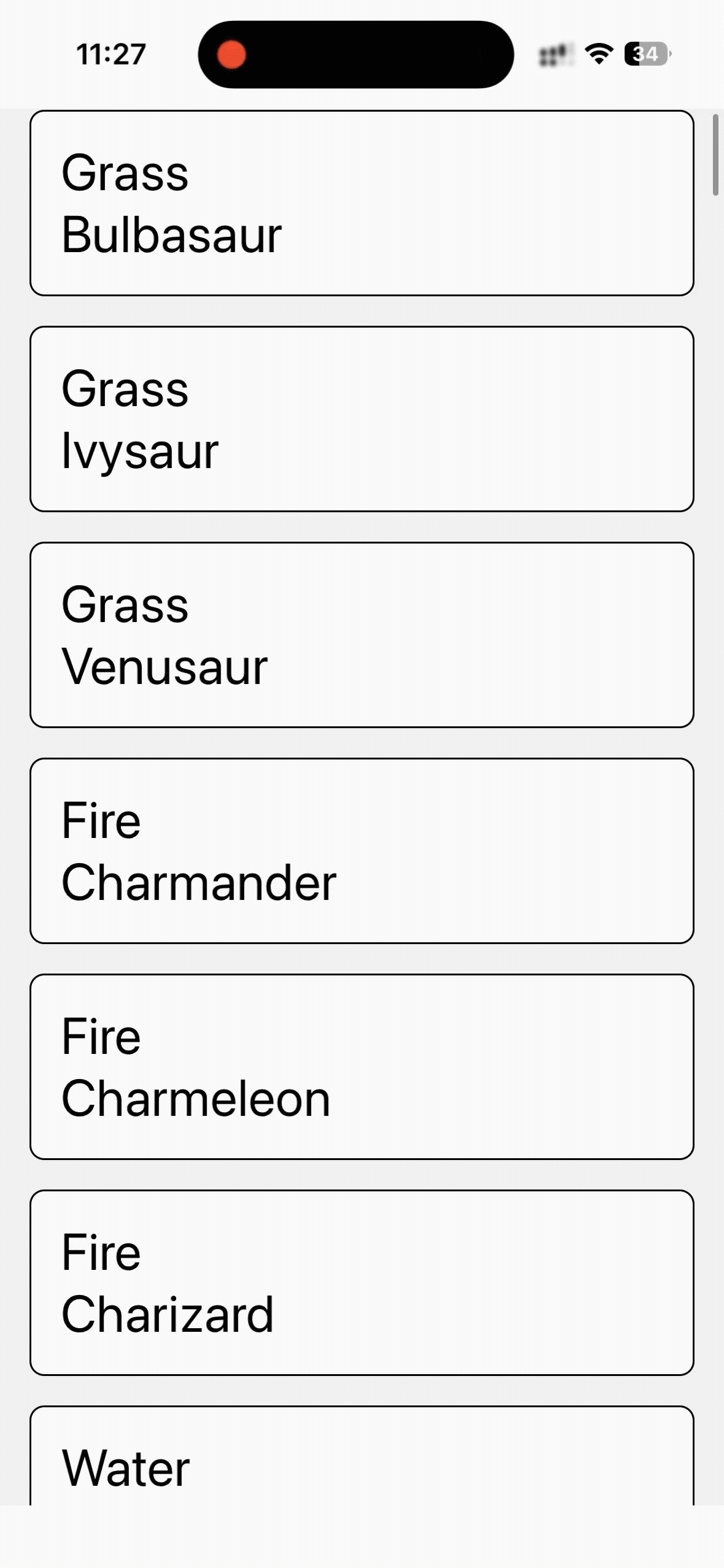The width and height of the screenshot is (724, 1568).
Task: Tap the Fire label above Charmeleon
Action: click(x=101, y=1037)
